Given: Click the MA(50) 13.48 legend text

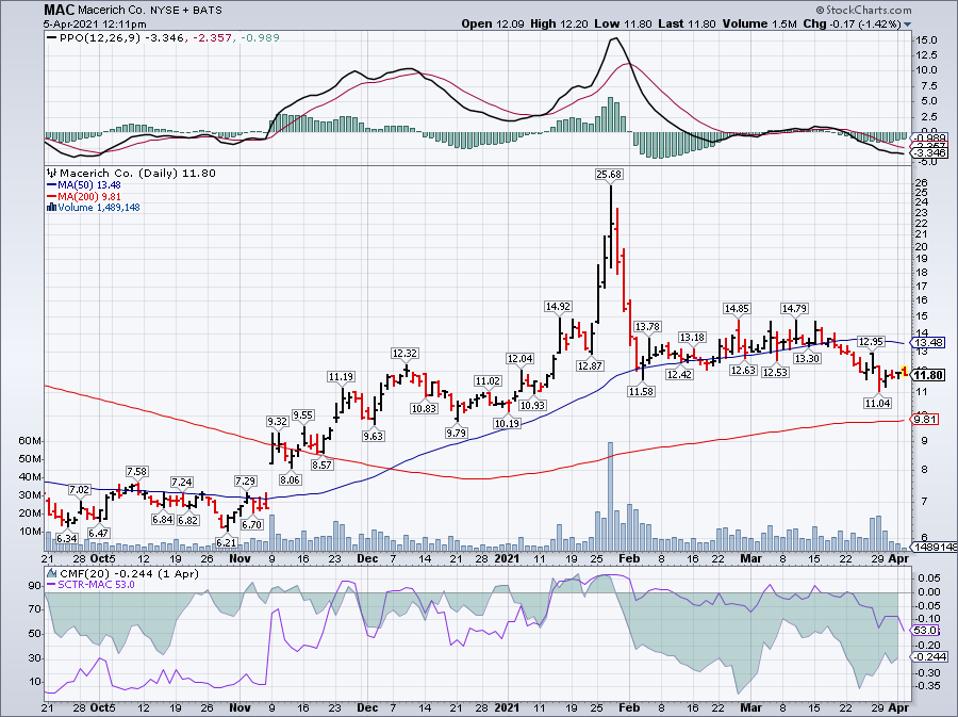Looking at the screenshot, I should [x=89, y=185].
